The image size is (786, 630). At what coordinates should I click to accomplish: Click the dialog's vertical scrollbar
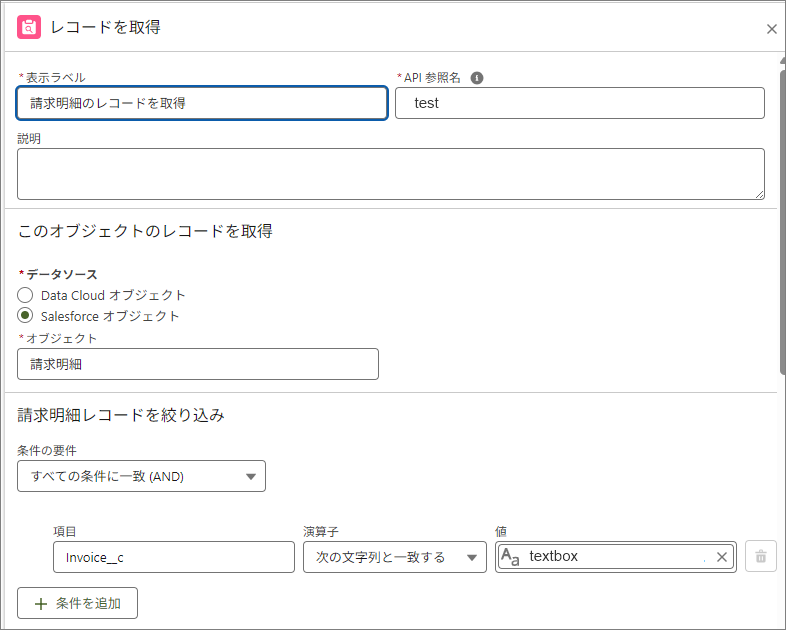coord(781,220)
